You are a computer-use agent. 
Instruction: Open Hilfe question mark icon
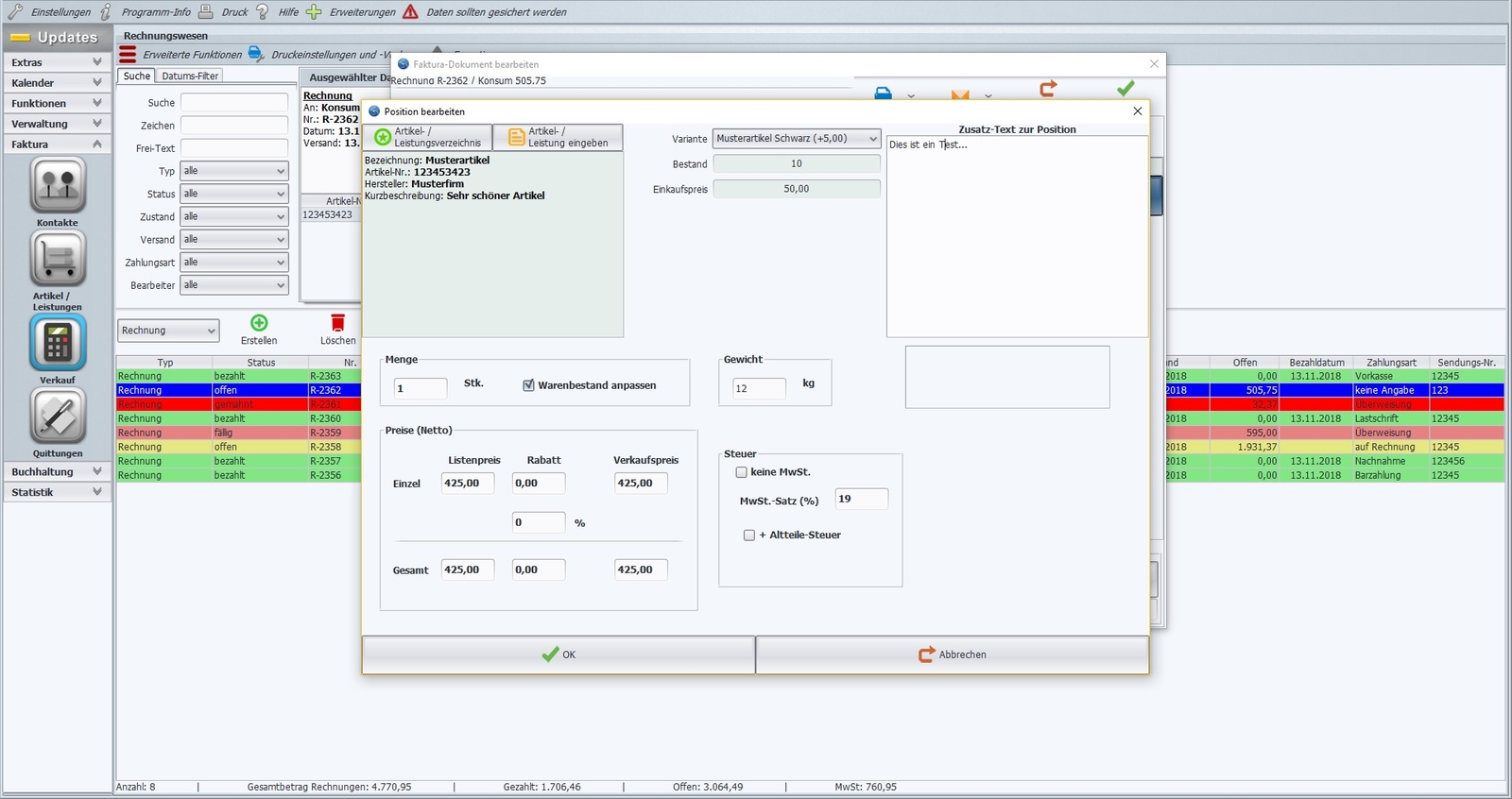(x=262, y=11)
